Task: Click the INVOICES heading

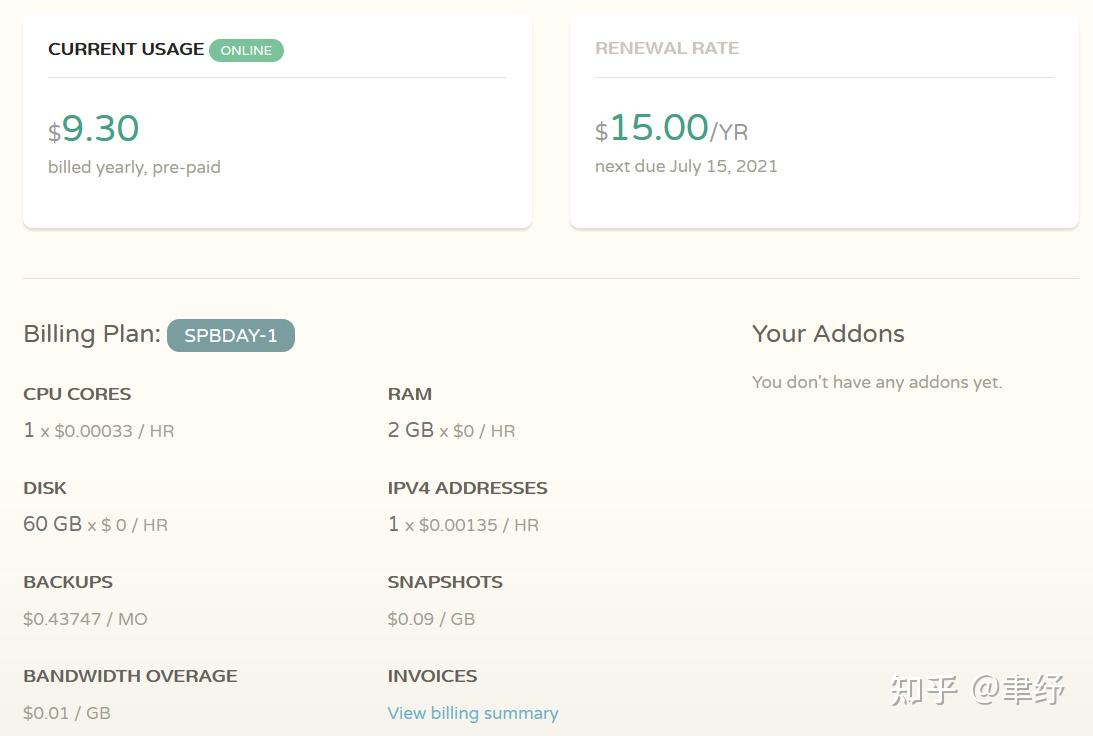Action: click(x=432, y=676)
